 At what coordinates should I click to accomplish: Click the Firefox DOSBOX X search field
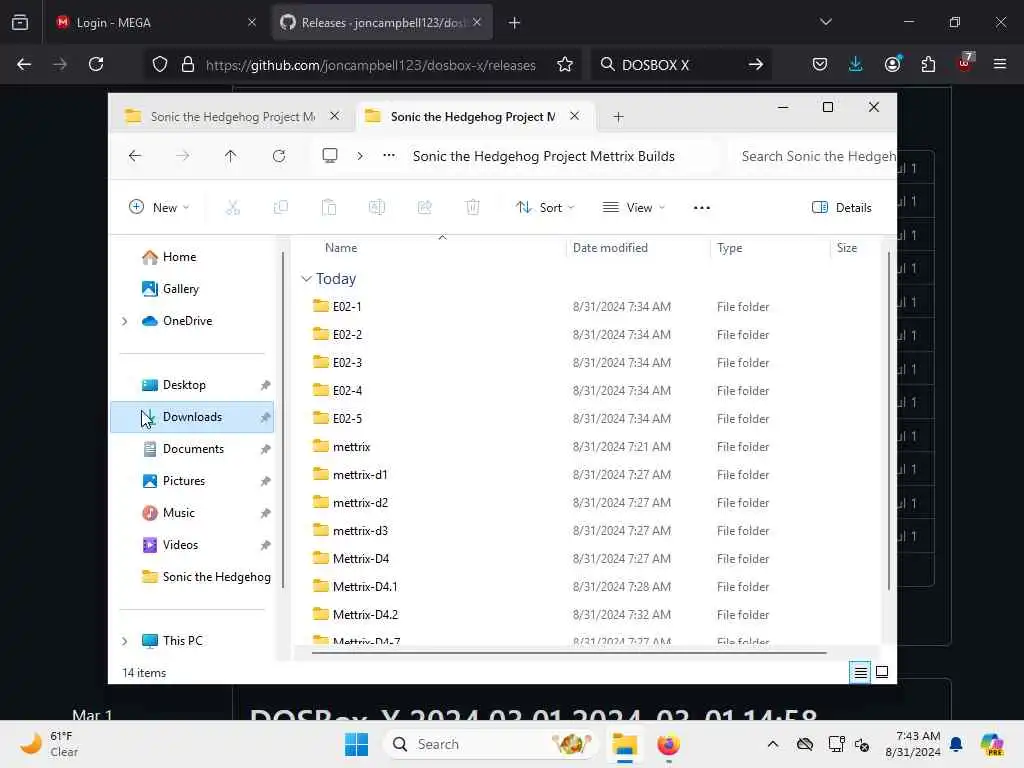coord(681,64)
